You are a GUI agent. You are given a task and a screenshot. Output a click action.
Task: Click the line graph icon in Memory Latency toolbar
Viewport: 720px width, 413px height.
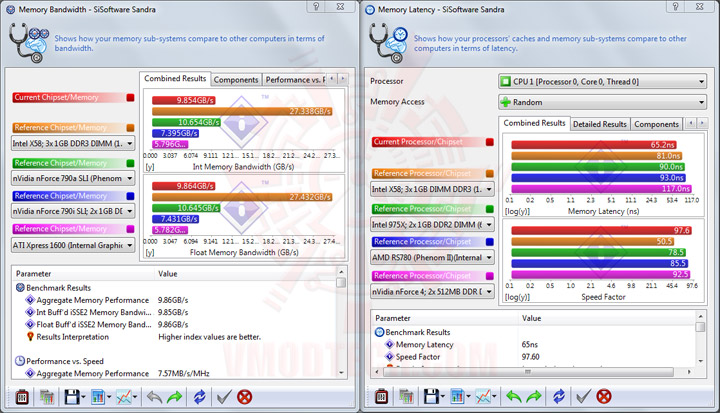pos(483,396)
